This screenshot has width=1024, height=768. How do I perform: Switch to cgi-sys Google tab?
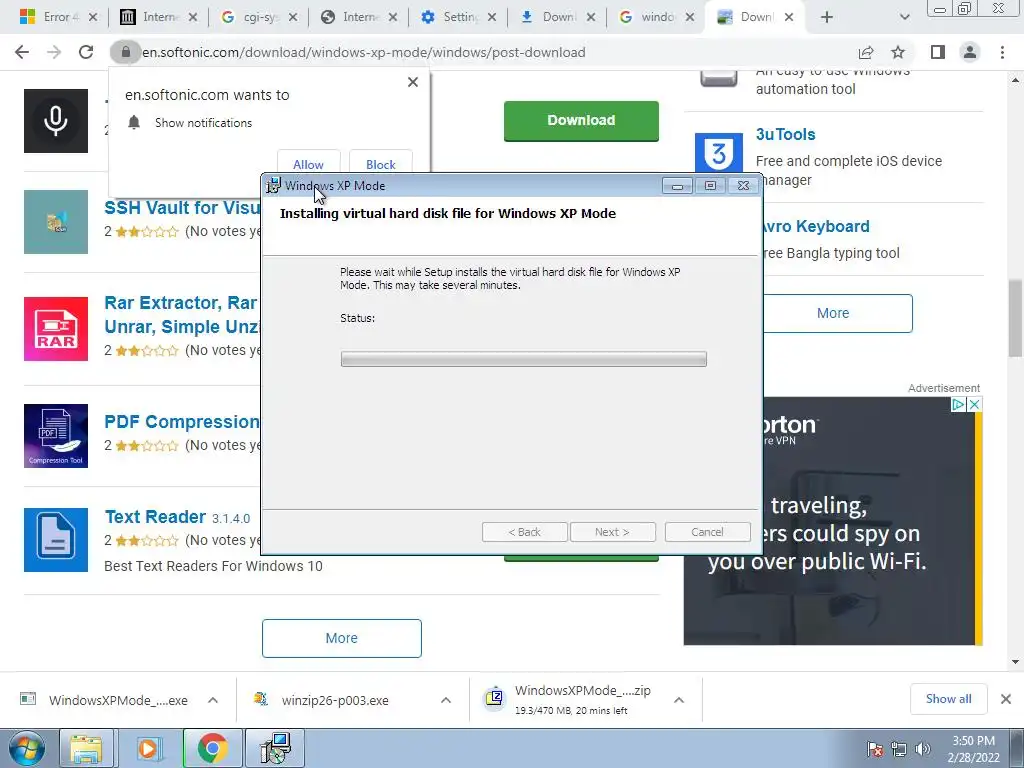pos(259,18)
